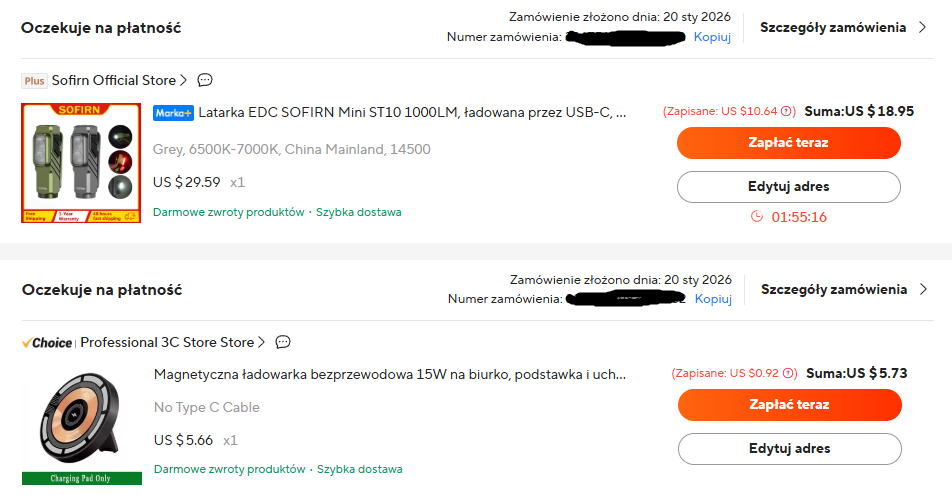This screenshot has width=952, height=495.
Task: Click saved US $10.64 info icon
Action: (788, 111)
